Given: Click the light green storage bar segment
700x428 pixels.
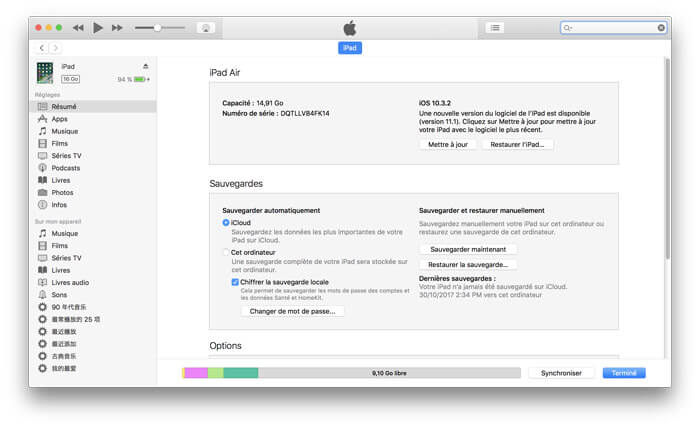Looking at the screenshot, I should (x=216, y=373).
